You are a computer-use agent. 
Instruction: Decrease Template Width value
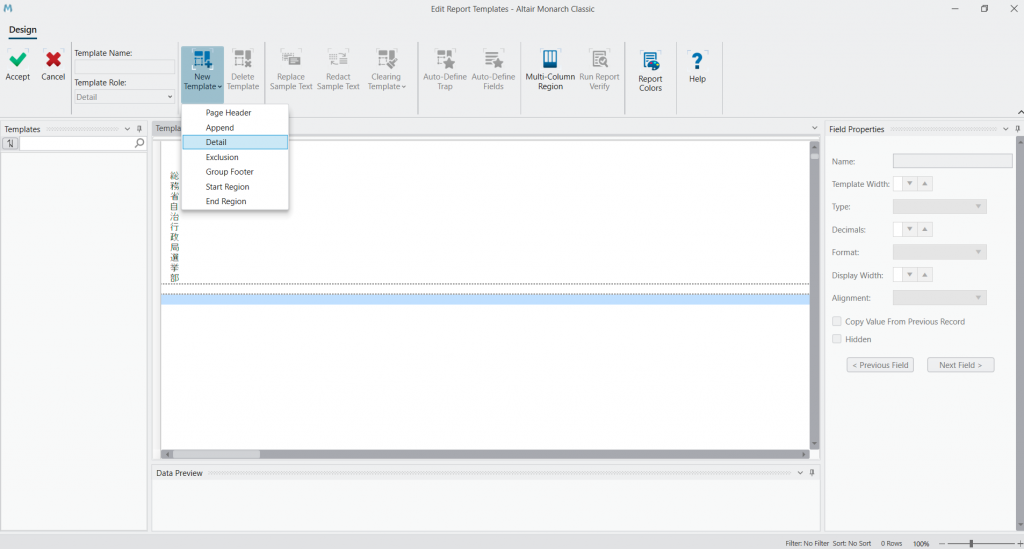[x=909, y=183]
